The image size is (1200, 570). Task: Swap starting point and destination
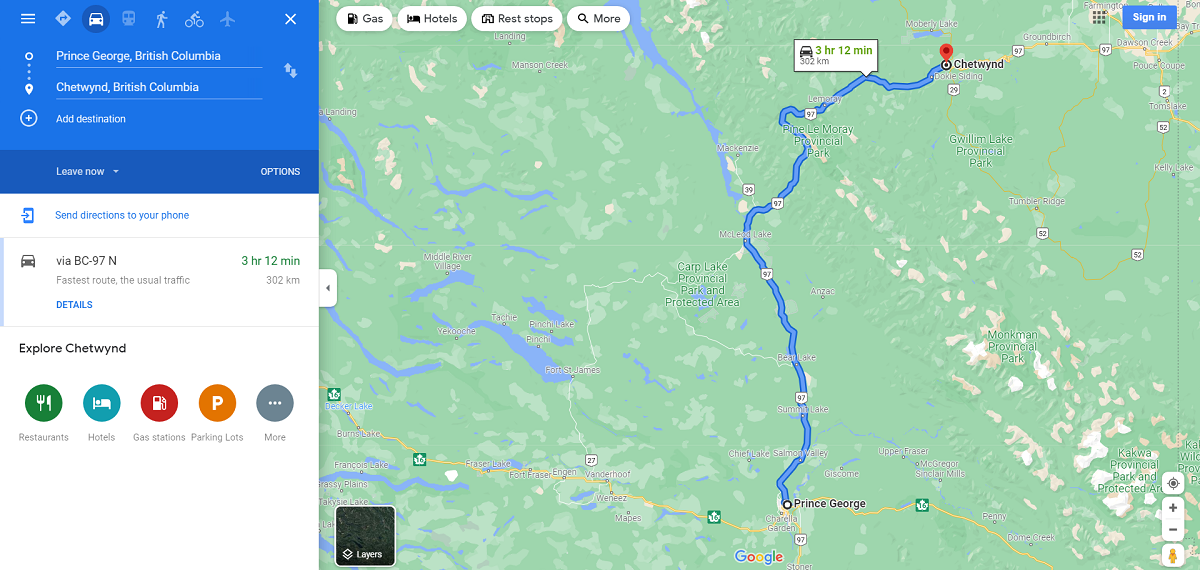[290, 71]
